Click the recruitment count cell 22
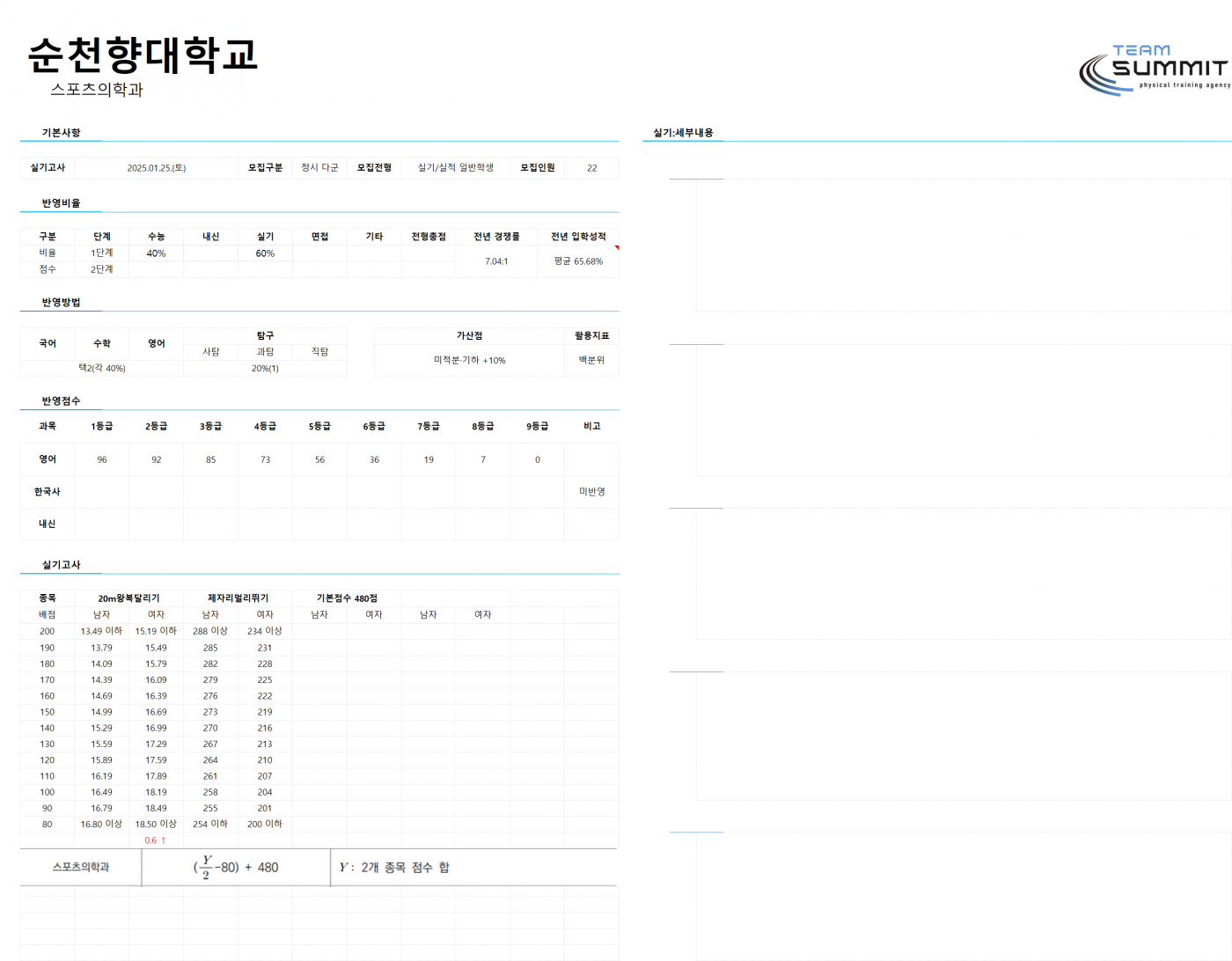Image resolution: width=1232 pixels, height=961 pixels. point(592,168)
